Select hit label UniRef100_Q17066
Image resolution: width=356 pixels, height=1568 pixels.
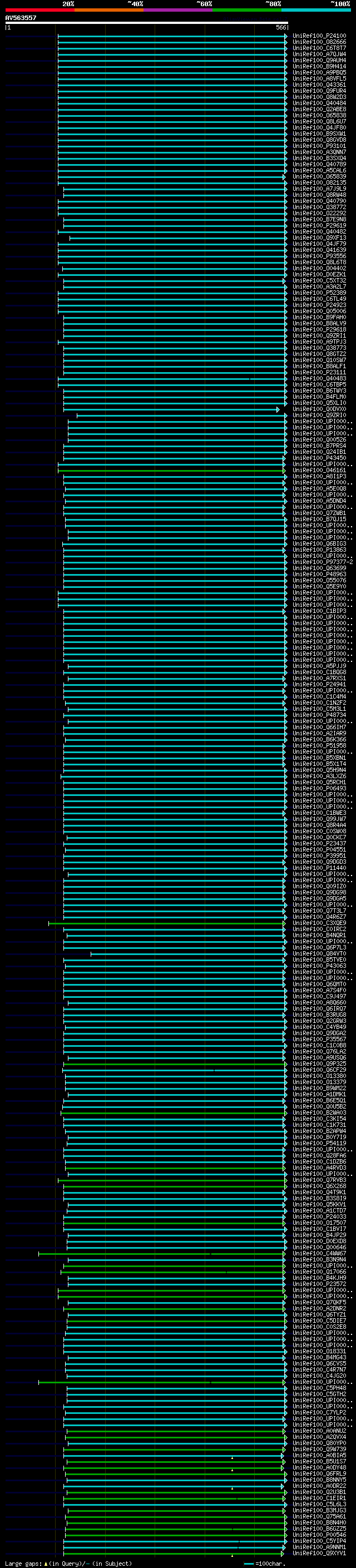(319, 1272)
